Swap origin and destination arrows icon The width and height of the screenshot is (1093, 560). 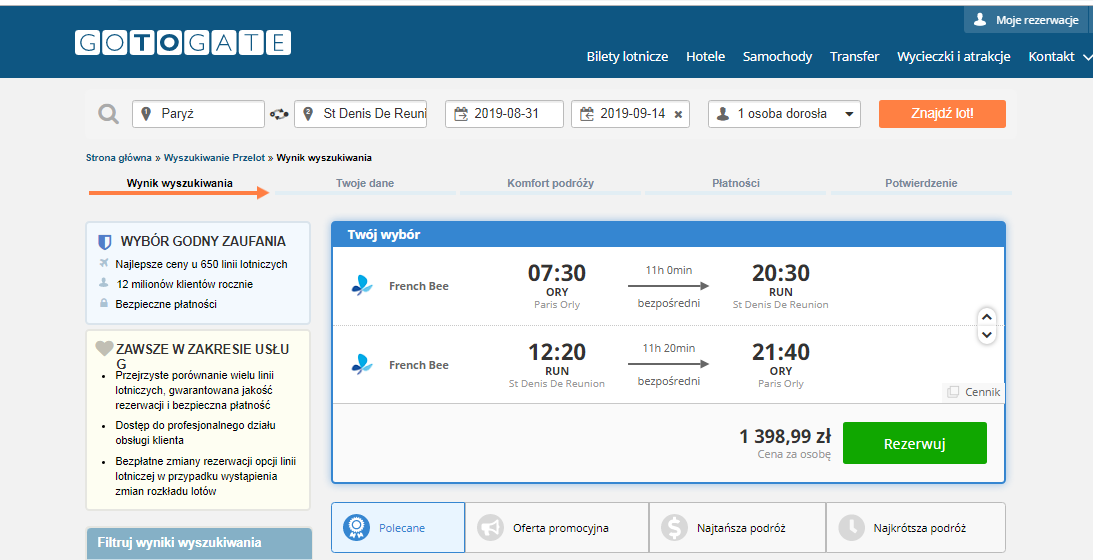pos(280,114)
